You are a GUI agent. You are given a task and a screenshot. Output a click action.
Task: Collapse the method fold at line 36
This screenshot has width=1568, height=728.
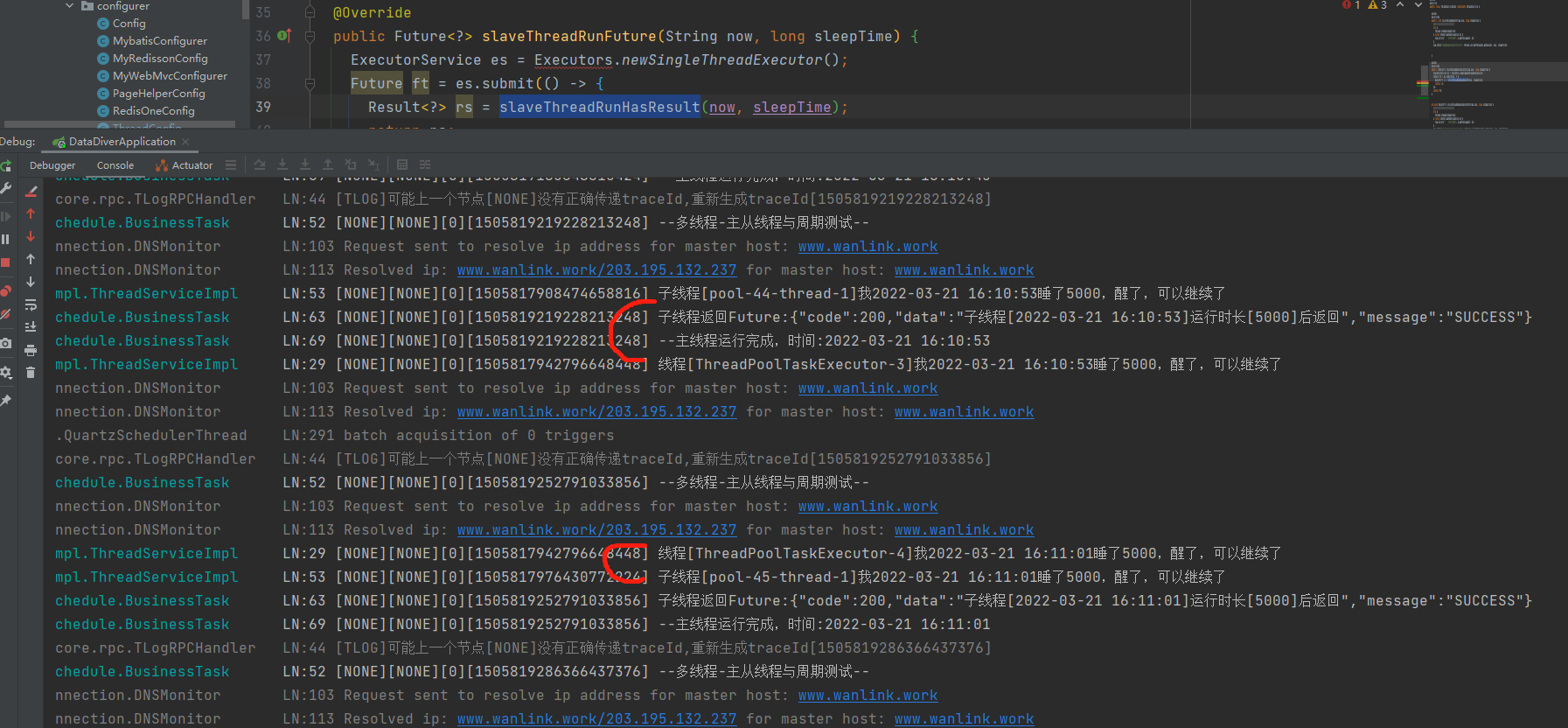pos(310,37)
